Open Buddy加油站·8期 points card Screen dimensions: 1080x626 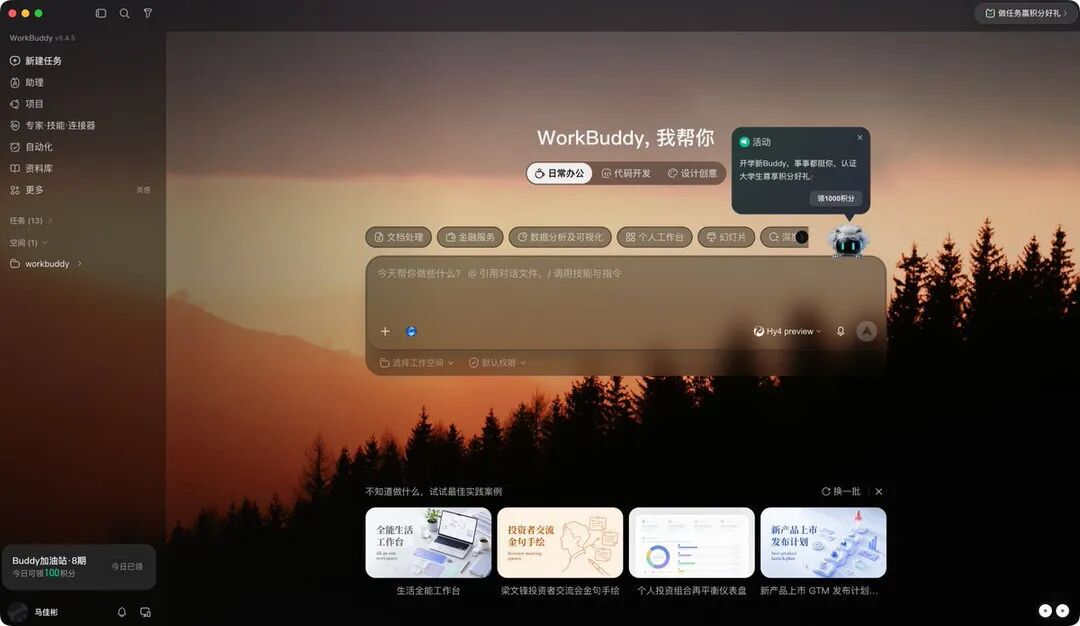[x=79, y=567]
